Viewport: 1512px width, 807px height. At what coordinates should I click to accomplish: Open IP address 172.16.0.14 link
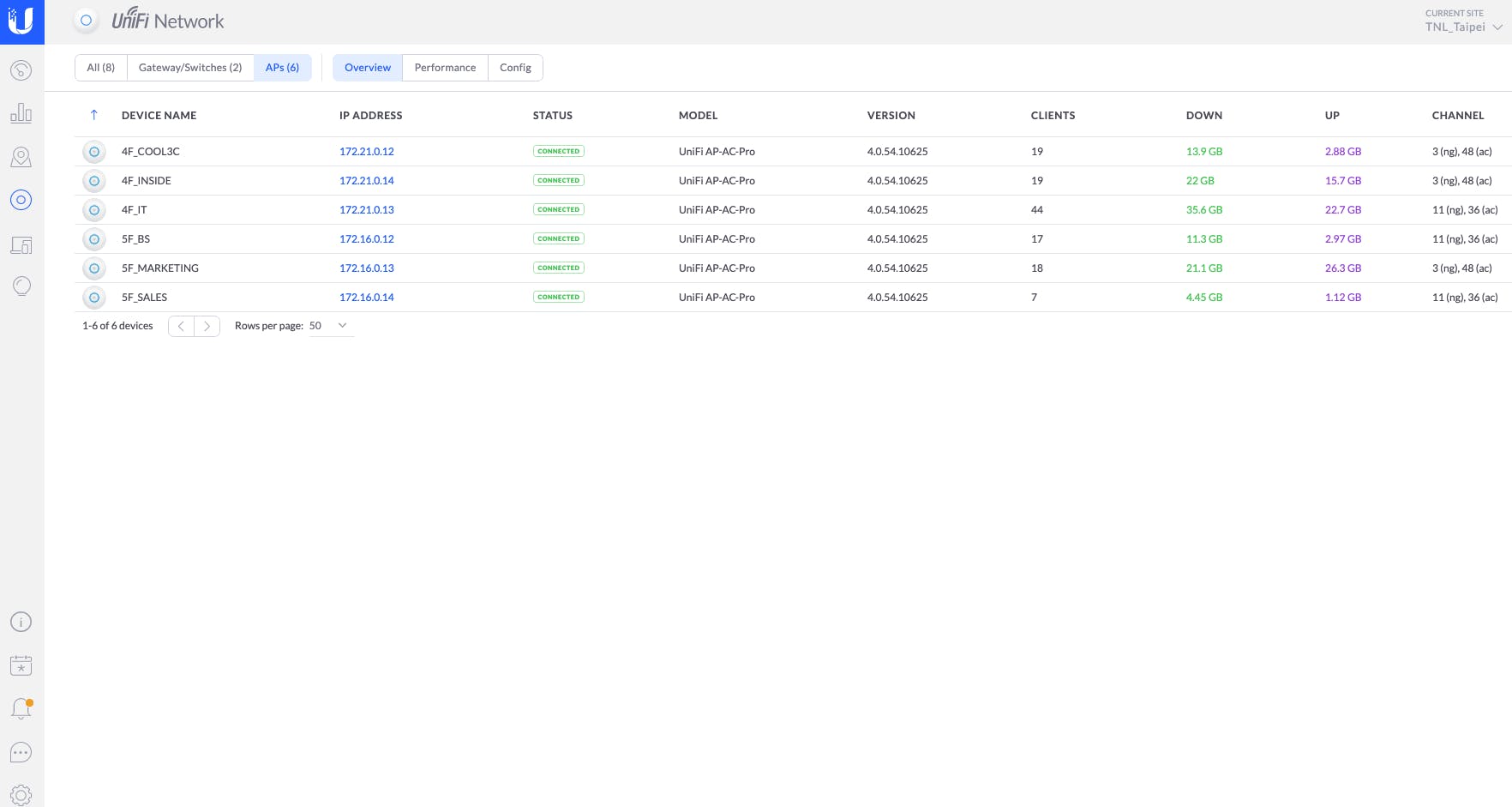367,298
